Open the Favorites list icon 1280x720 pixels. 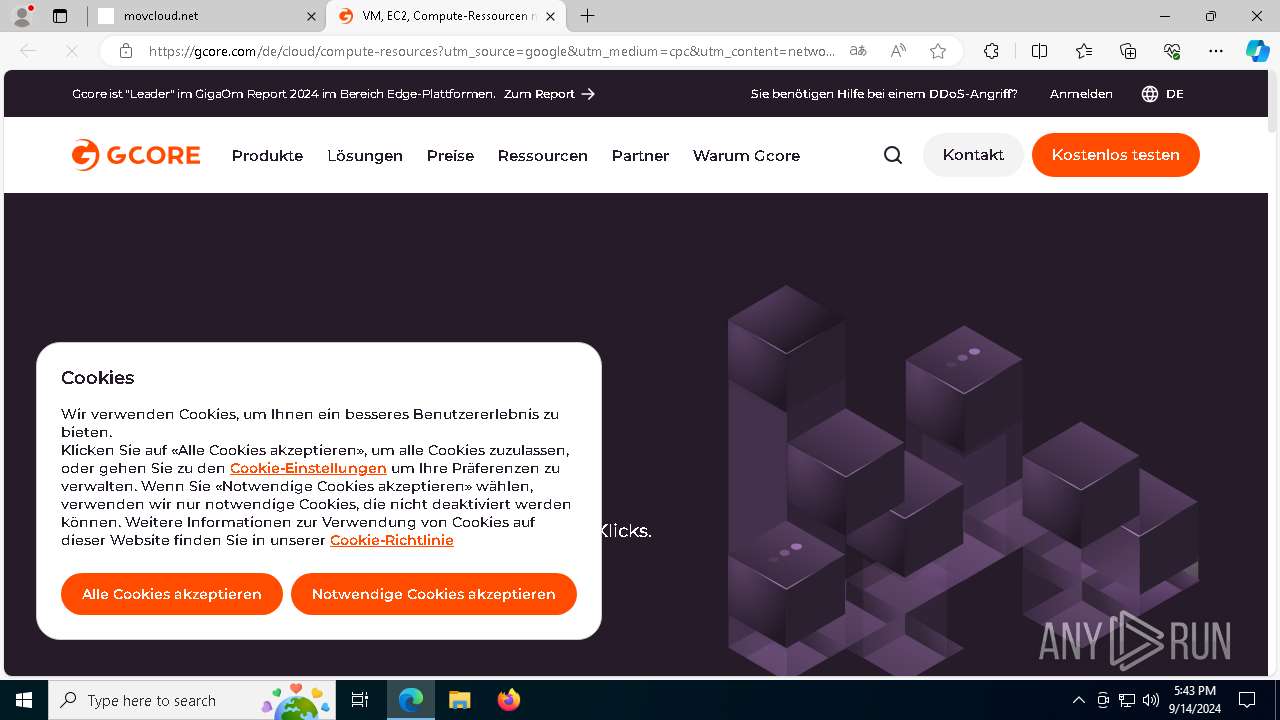(1084, 51)
